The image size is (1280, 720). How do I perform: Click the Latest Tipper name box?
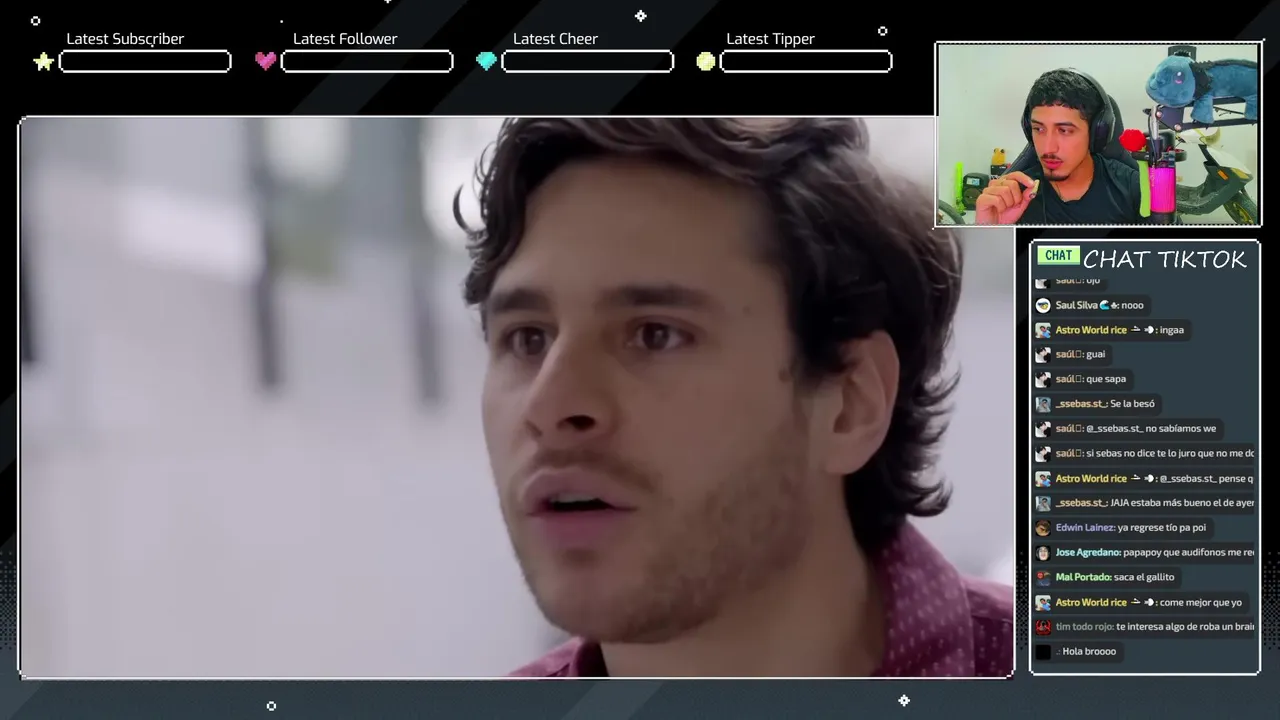806,62
